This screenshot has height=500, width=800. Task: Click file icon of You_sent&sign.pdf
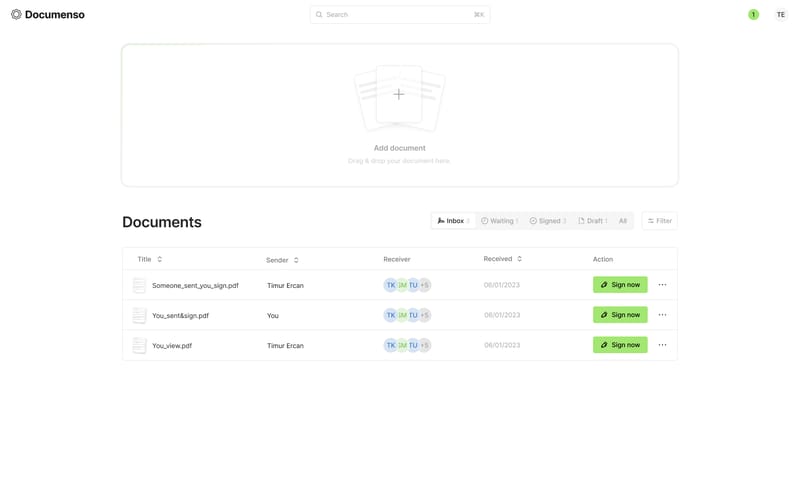tap(139, 315)
